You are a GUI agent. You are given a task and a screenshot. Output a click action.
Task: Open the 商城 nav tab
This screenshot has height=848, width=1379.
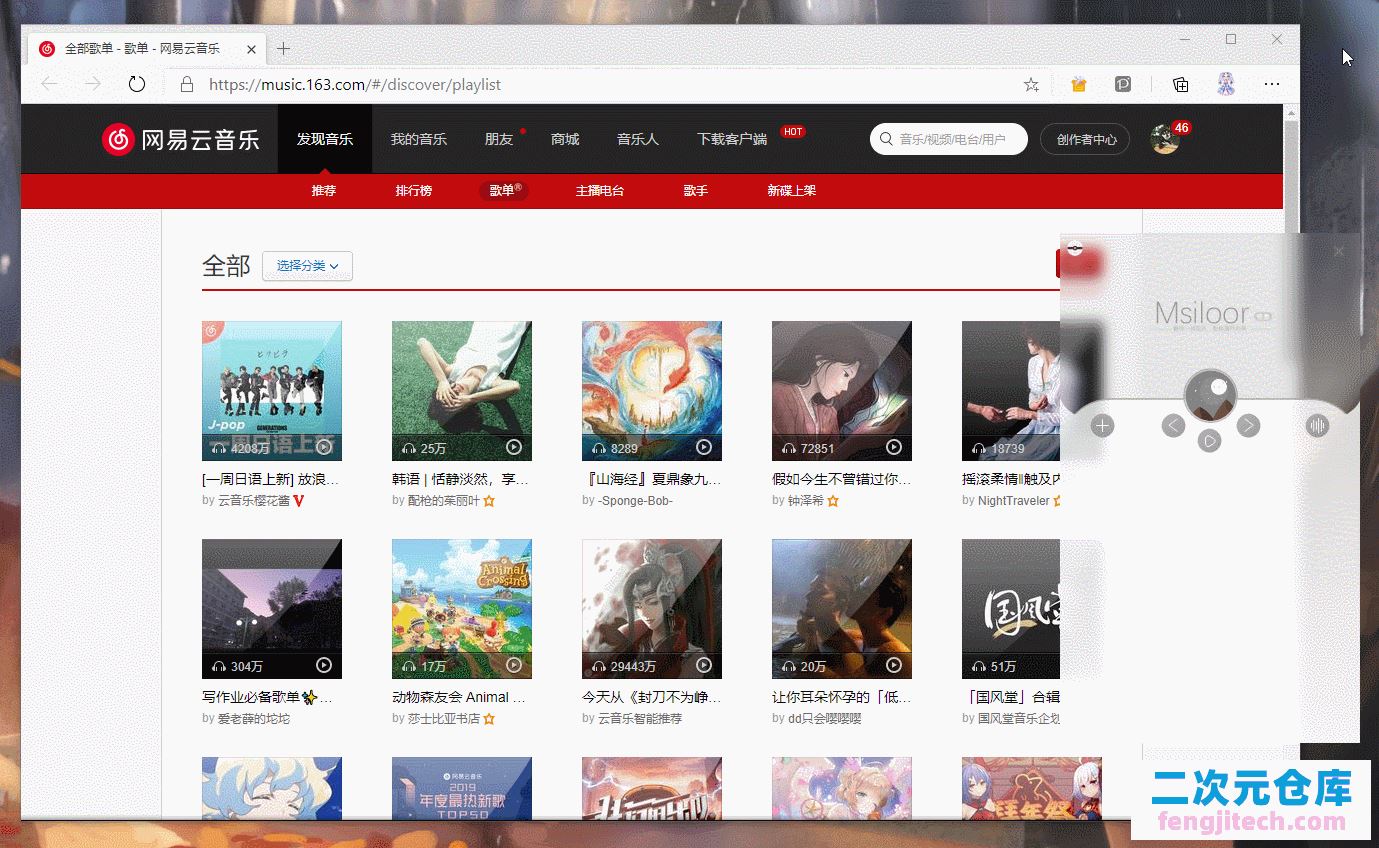(565, 139)
